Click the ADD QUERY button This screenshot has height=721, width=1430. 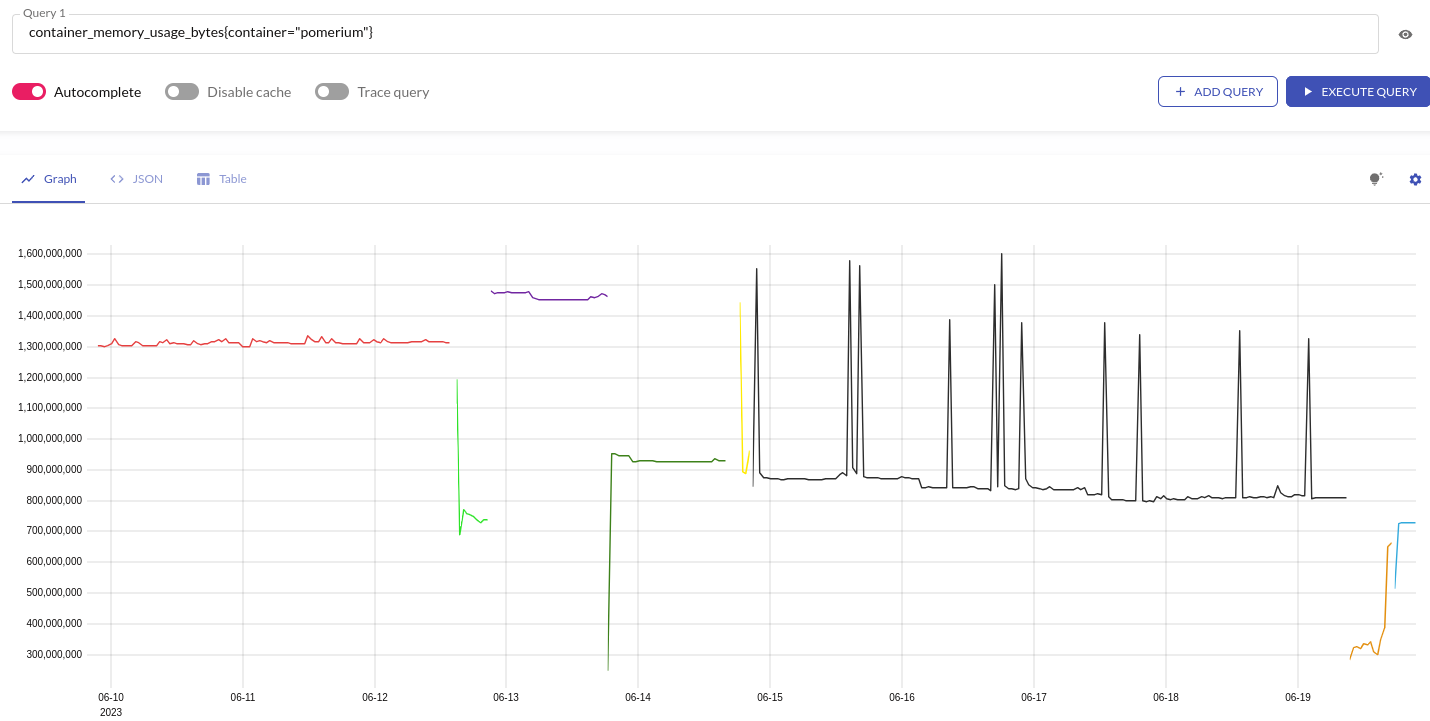point(1218,91)
